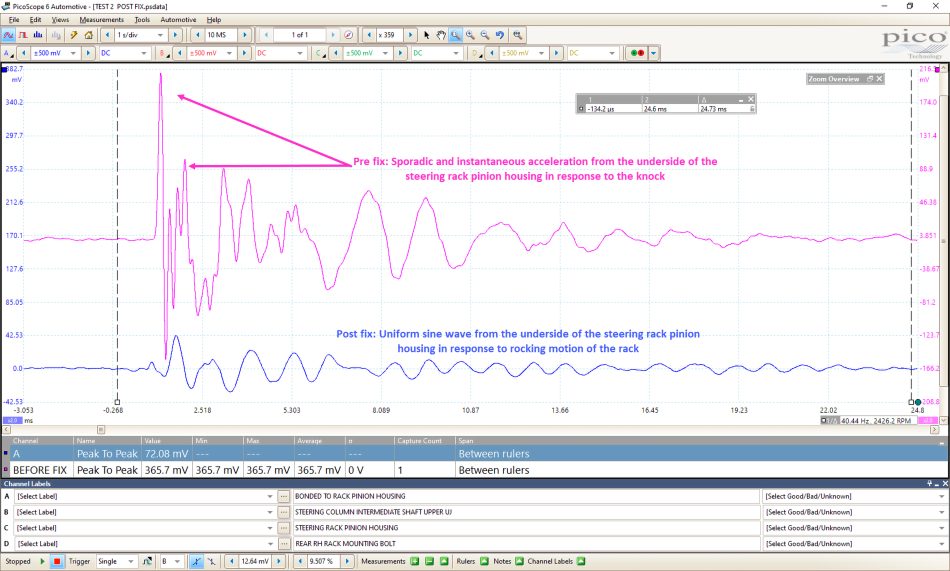The image size is (950, 571).
Task: Decrease sample count 10 MS arrow
Action: tap(198, 35)
